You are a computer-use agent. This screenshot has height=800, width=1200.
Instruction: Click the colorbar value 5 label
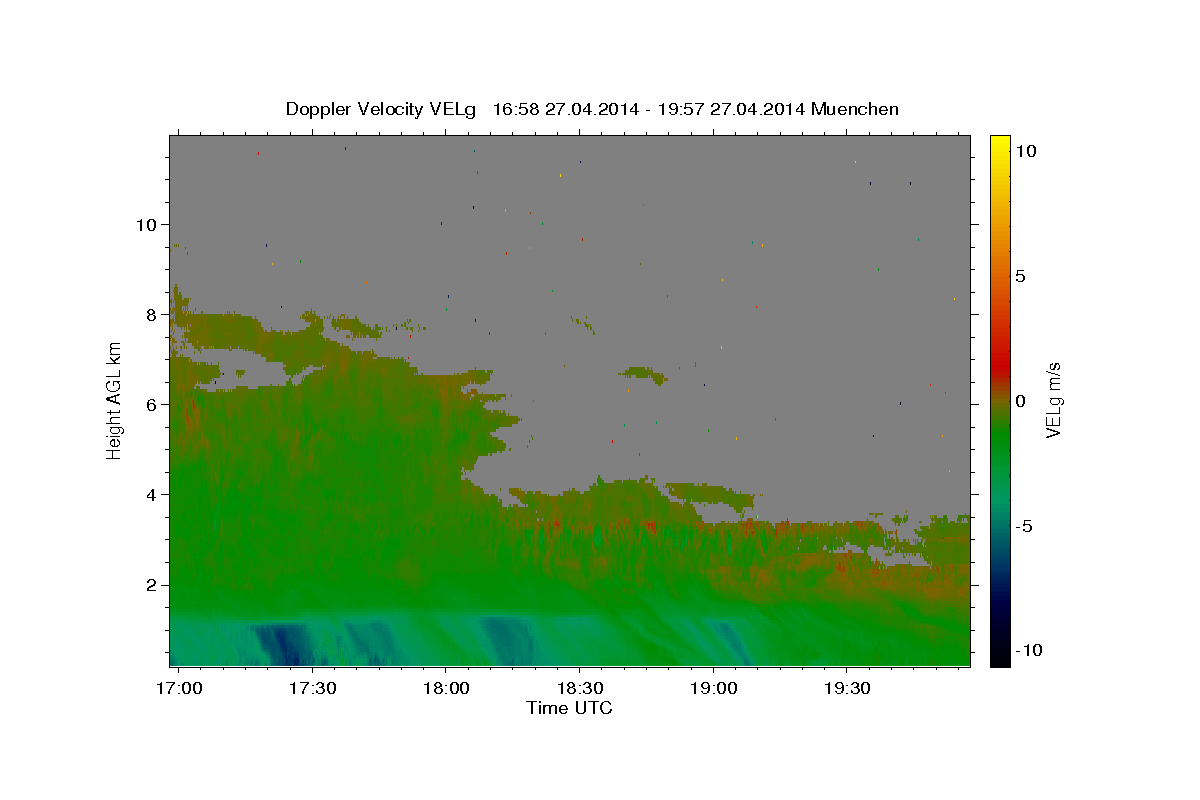coord(1020,276)
